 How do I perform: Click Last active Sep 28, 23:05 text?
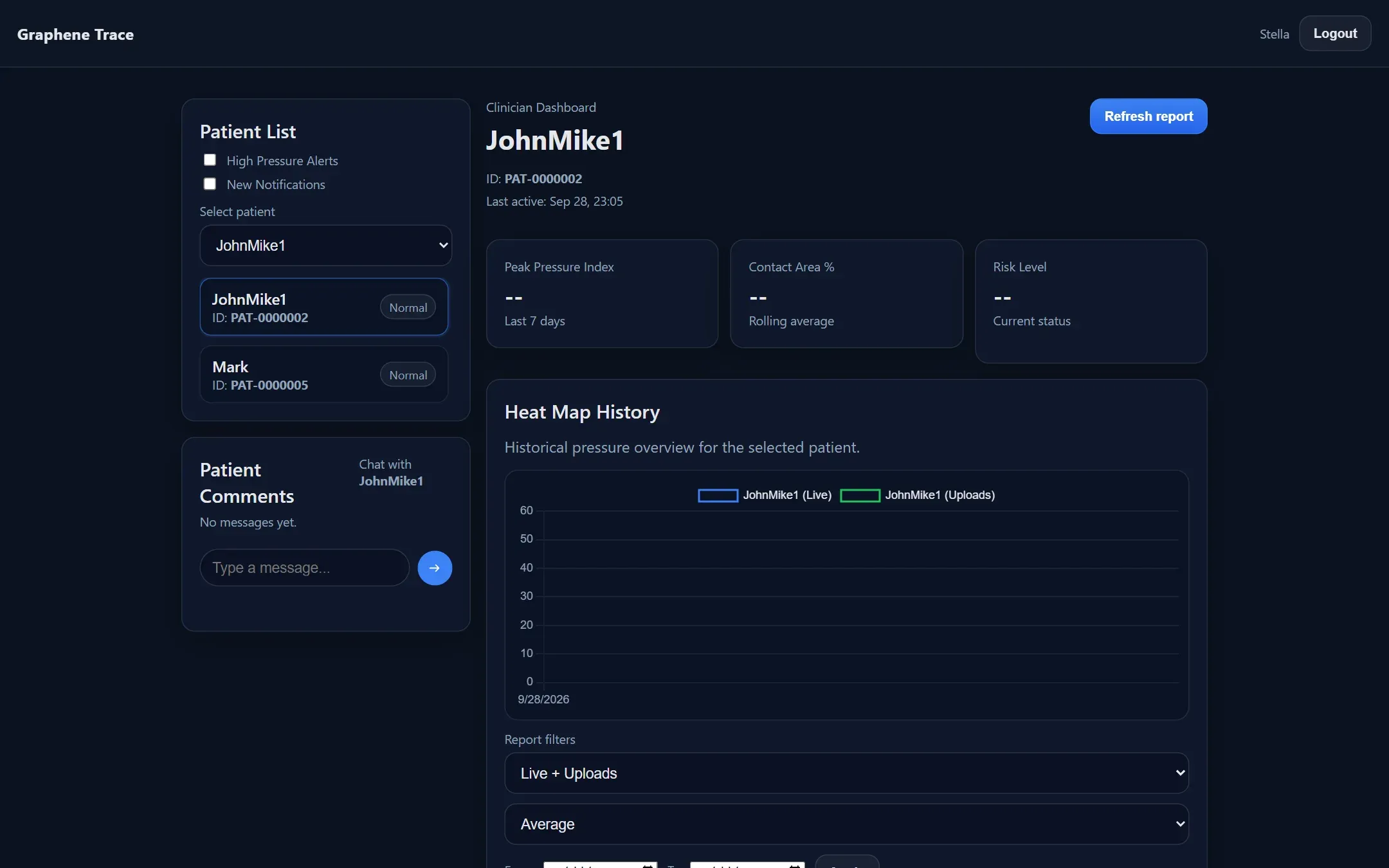(554, 201)
